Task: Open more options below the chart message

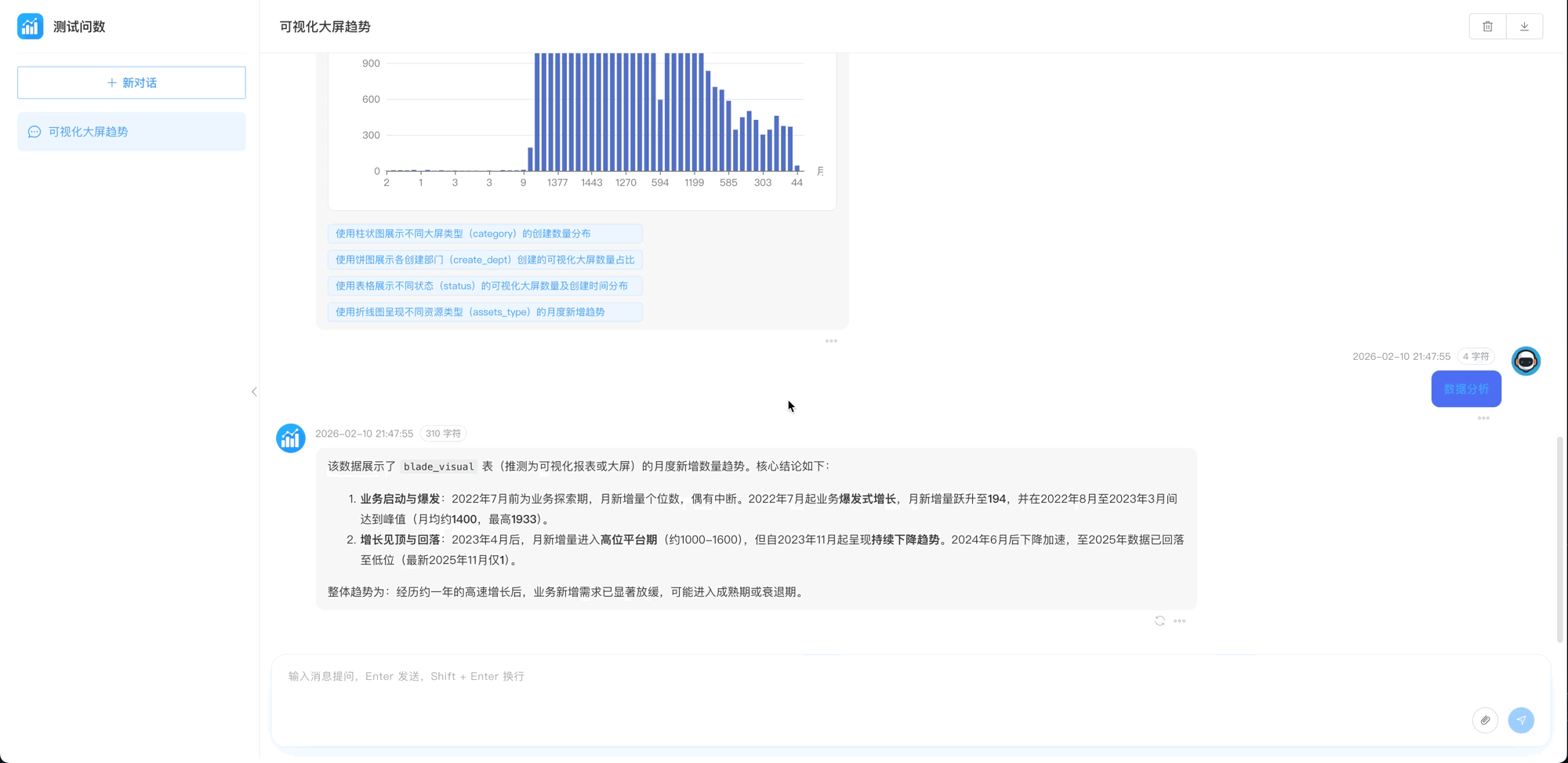Action: click(x=831, y=341)
